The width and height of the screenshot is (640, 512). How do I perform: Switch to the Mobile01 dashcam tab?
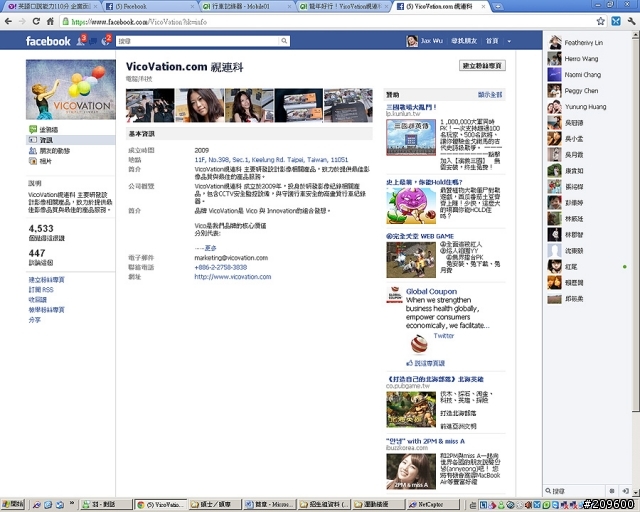pos(247,7)
